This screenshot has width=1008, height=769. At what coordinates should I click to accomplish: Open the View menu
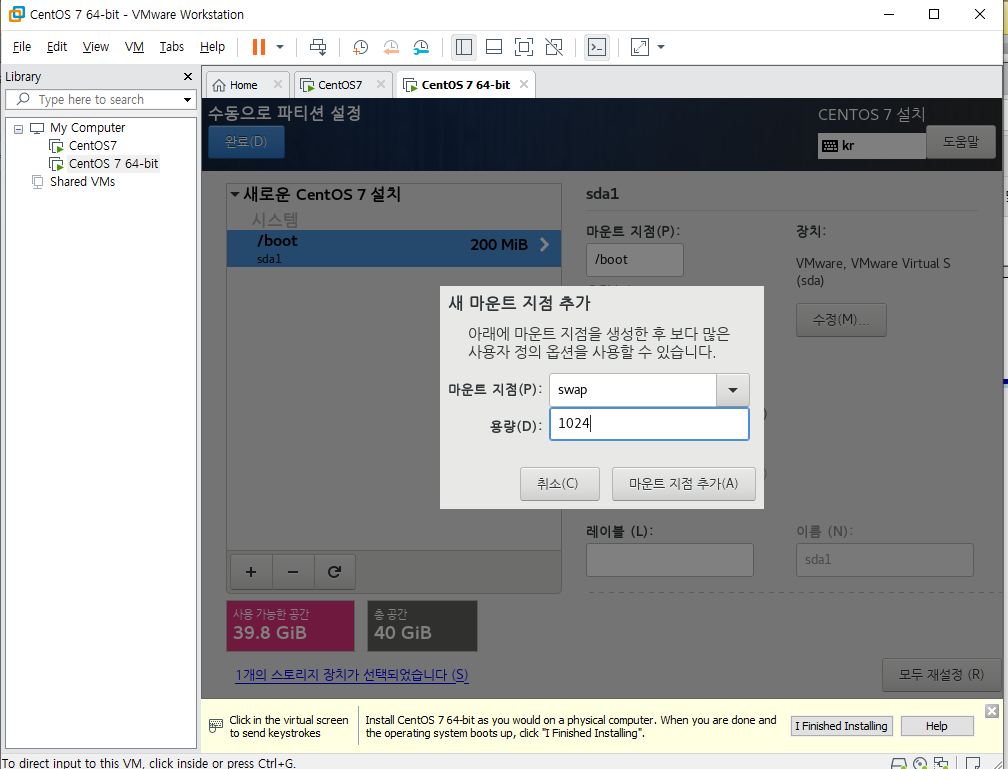pyautogui.click(x=96, y=47)
